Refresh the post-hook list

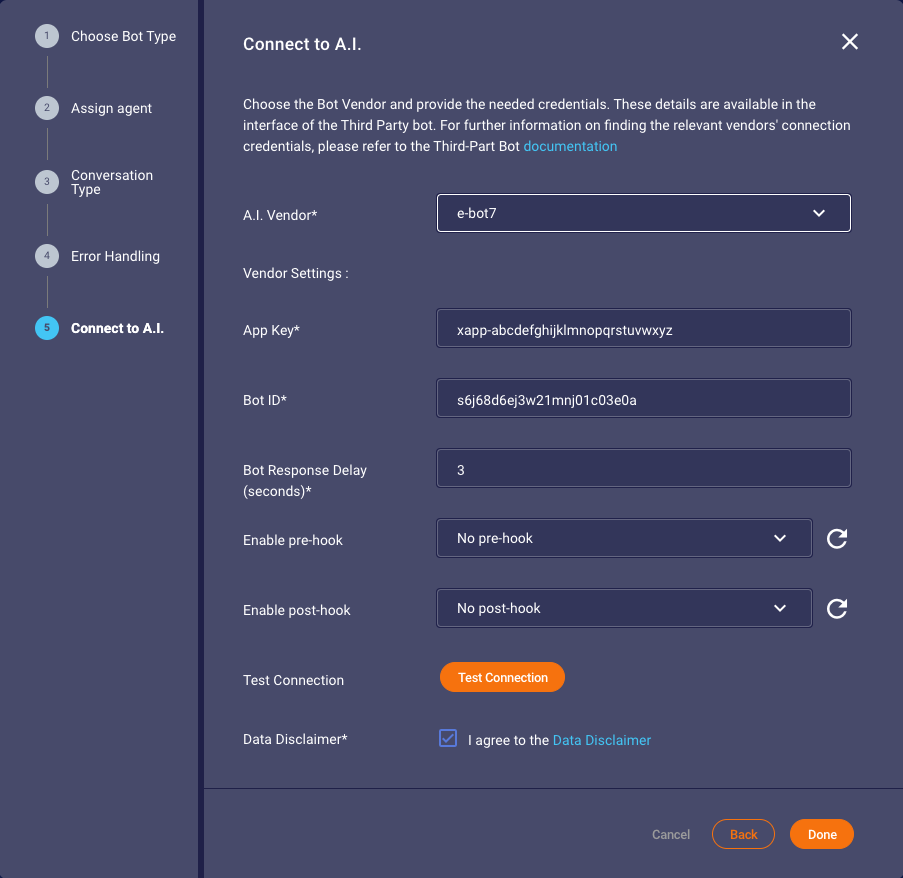(x=836, y=609)
